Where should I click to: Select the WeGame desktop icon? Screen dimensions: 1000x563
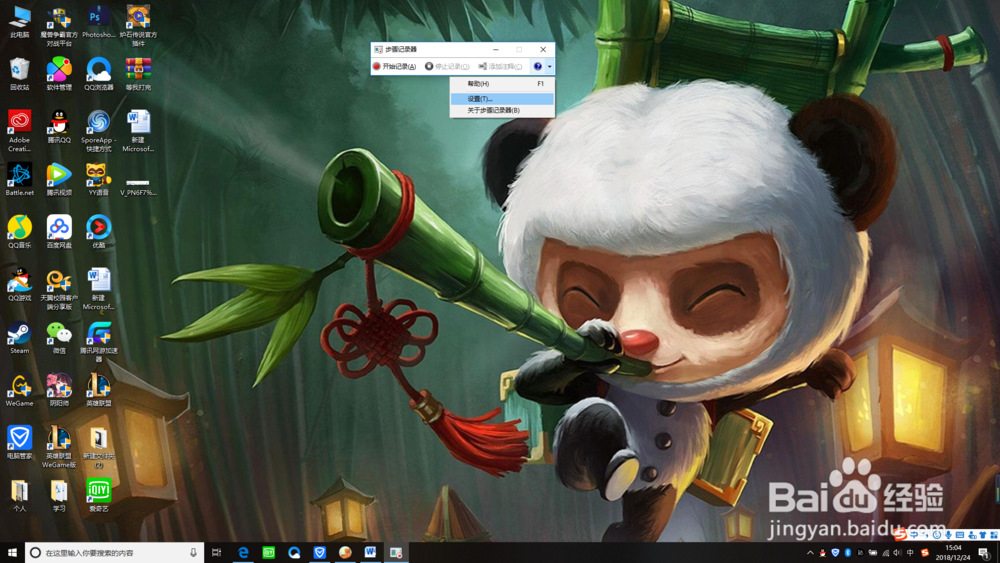(20, 390)
